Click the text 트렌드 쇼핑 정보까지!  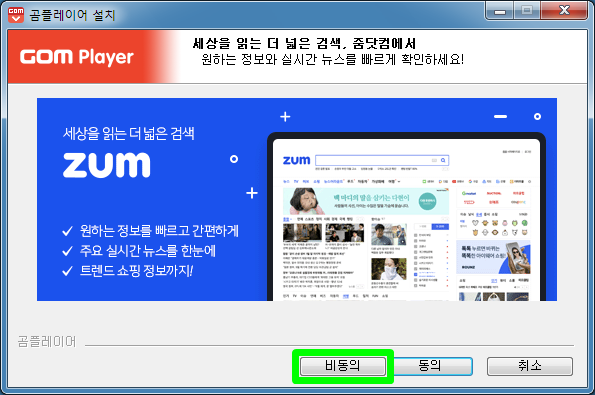pos(136,271)
